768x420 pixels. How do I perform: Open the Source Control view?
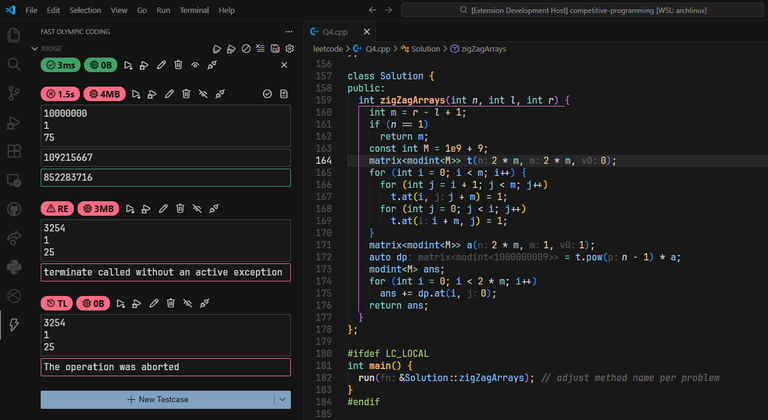(14, 93)
